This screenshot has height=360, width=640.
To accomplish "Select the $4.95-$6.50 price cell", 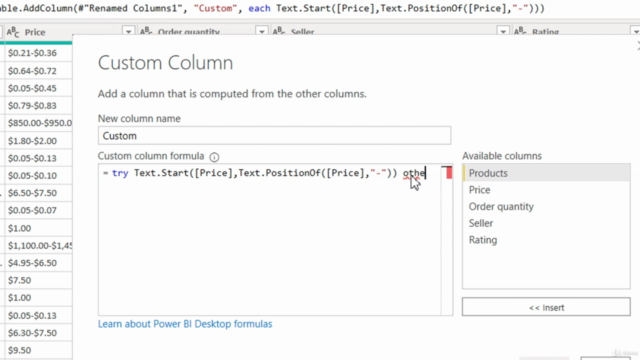I will coord(38,263).
